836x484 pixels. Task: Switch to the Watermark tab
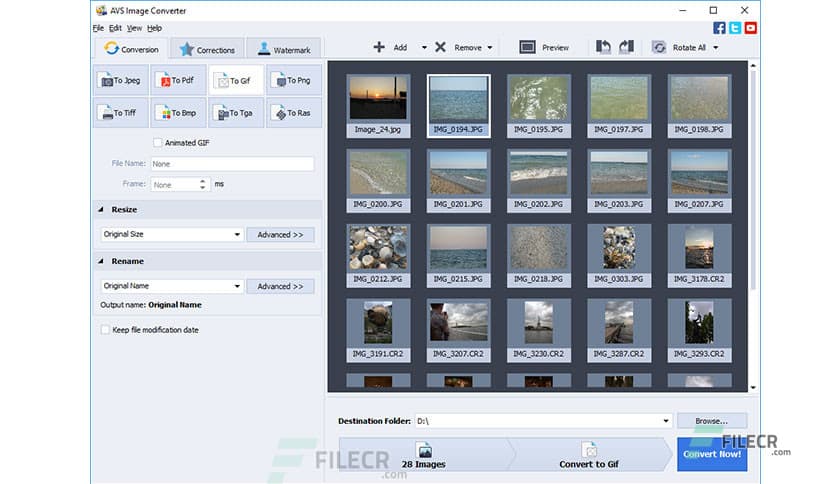pyautogui.click(x=284, y=49)
